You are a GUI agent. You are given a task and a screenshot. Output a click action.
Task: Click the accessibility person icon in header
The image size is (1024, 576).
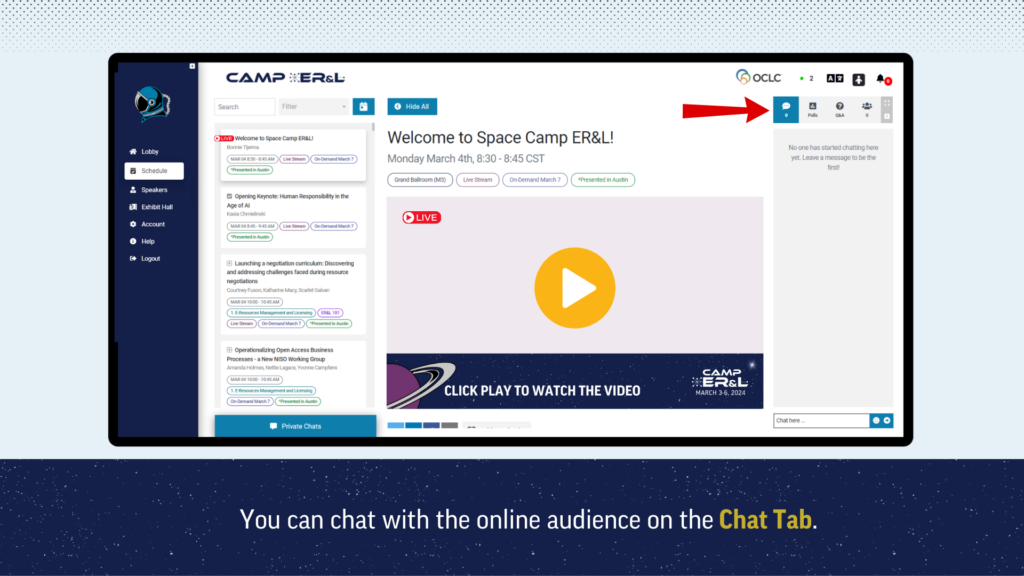(859, 78)
